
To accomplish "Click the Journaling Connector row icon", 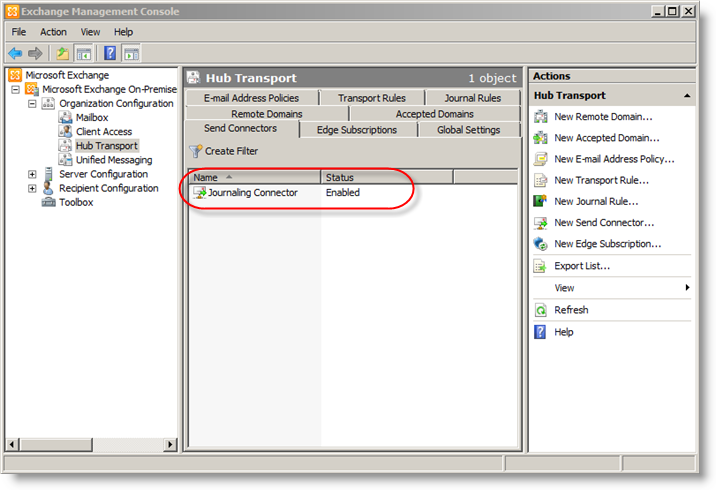I will pos(200,193).
